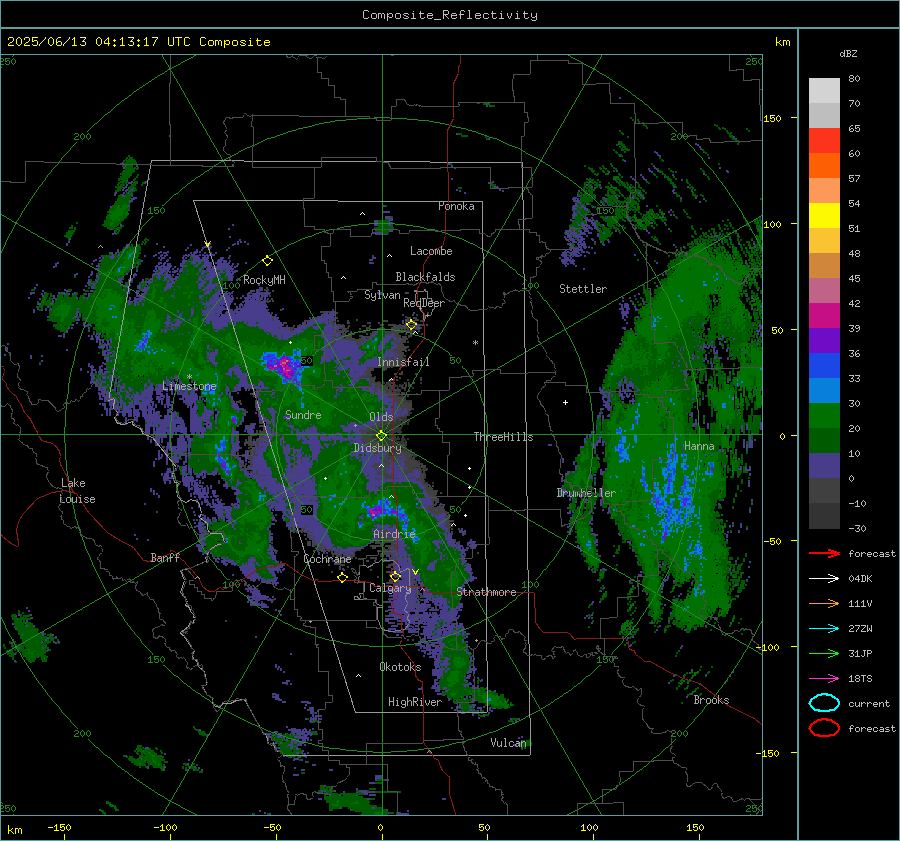Click the orange 111V arrow in legend
Image resolution: width=900 pixels, height=841 pixels.
click(x=824, y=603)
